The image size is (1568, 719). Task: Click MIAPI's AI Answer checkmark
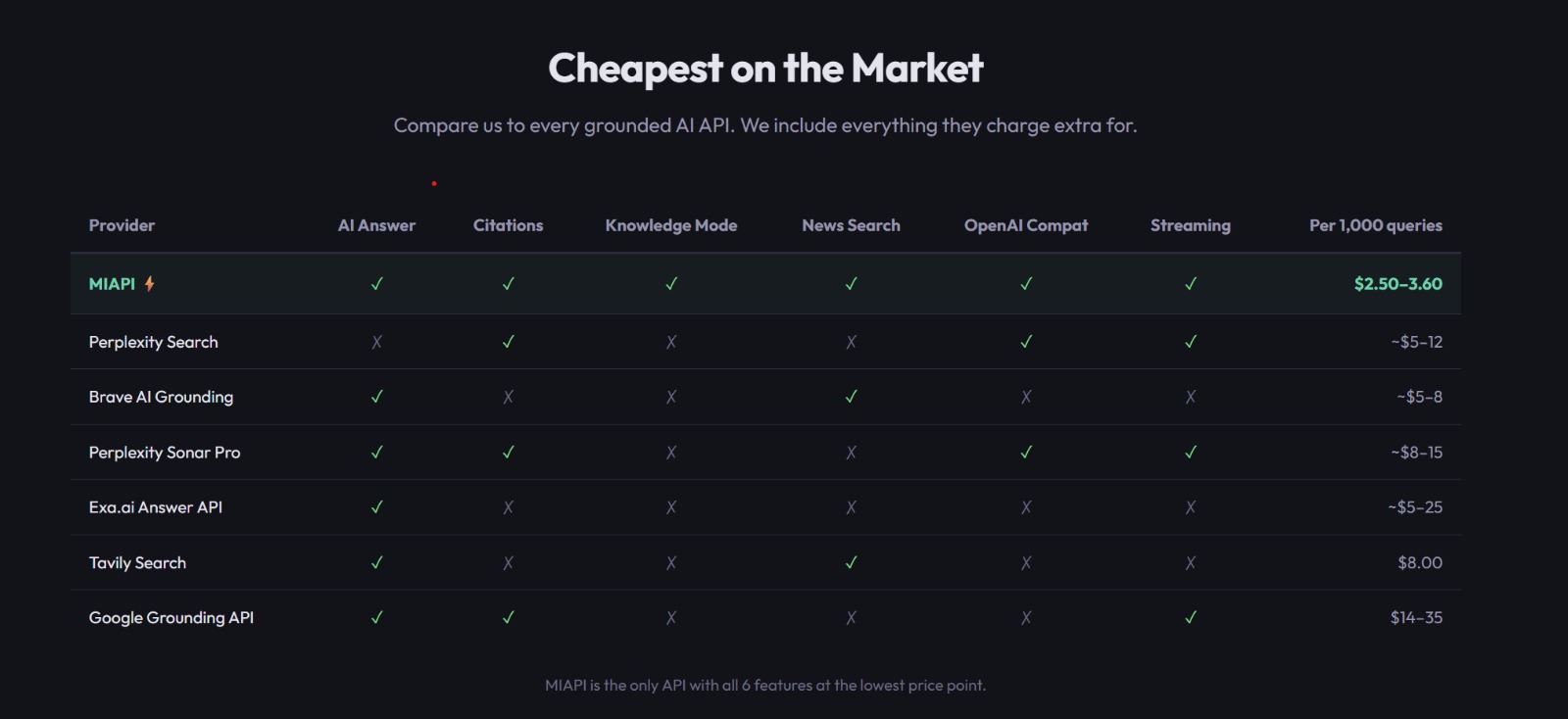pos(376,284)
